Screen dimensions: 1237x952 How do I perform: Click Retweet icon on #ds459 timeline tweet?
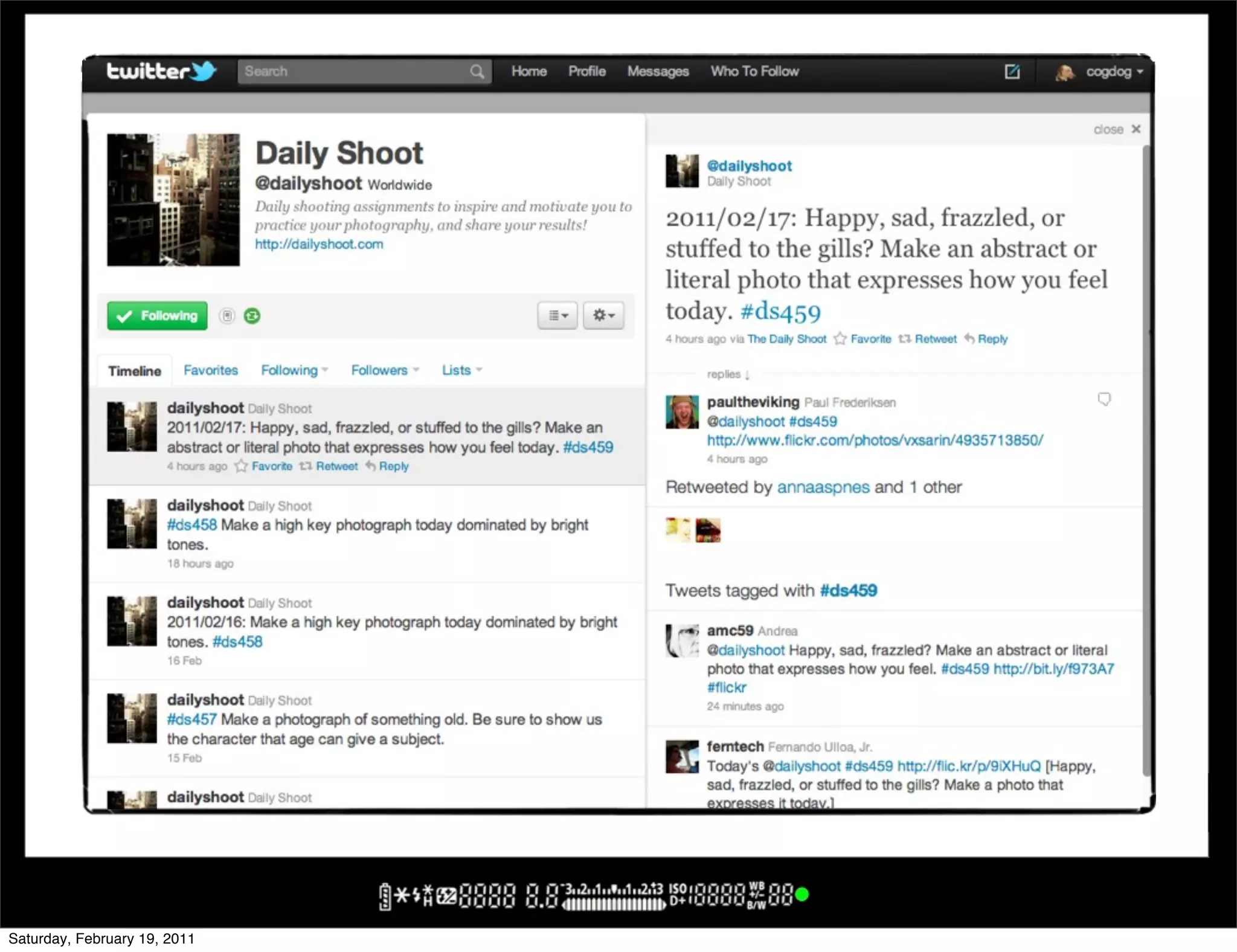[306, 466]
